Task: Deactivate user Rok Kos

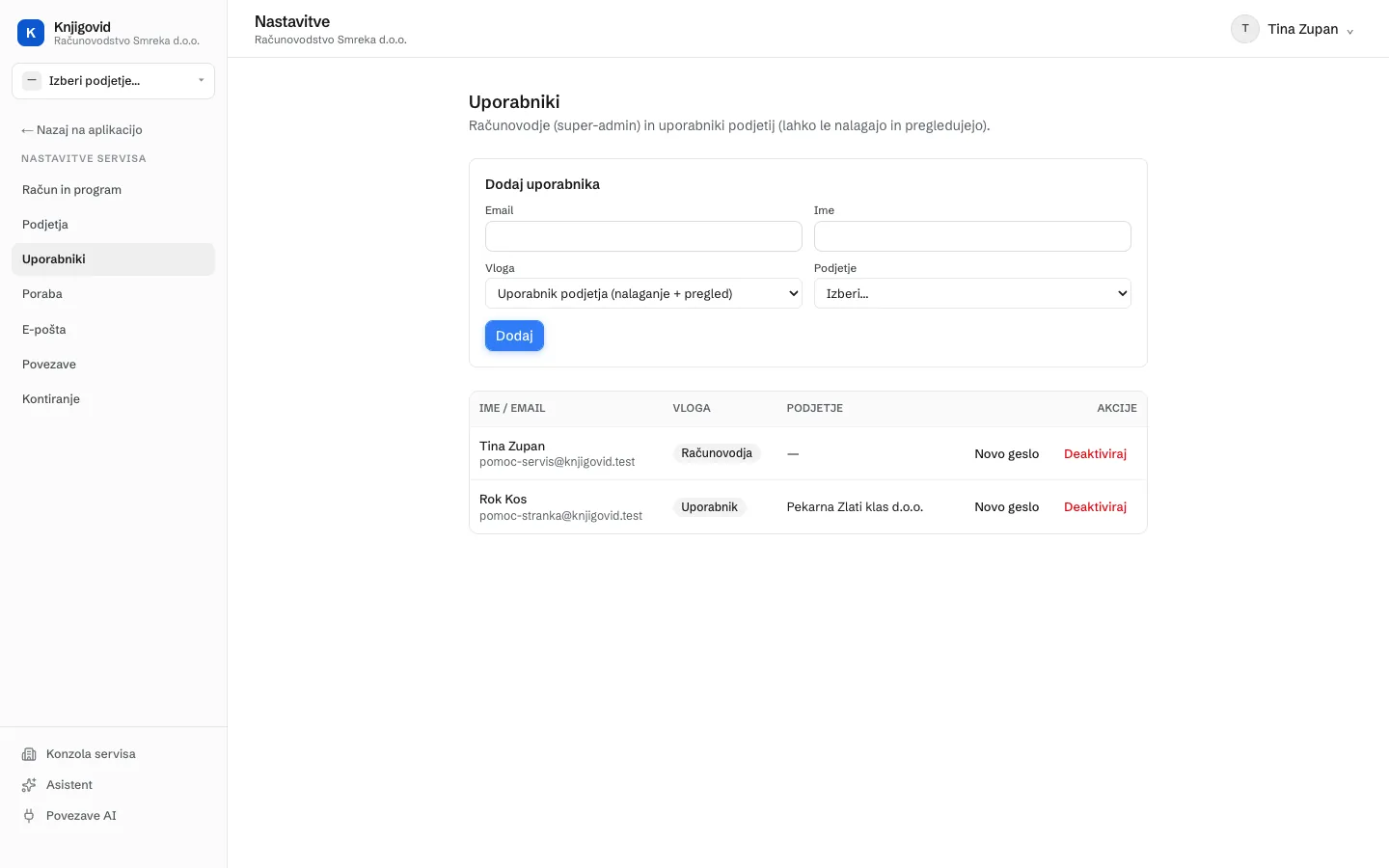Action: click(1095, 507)
